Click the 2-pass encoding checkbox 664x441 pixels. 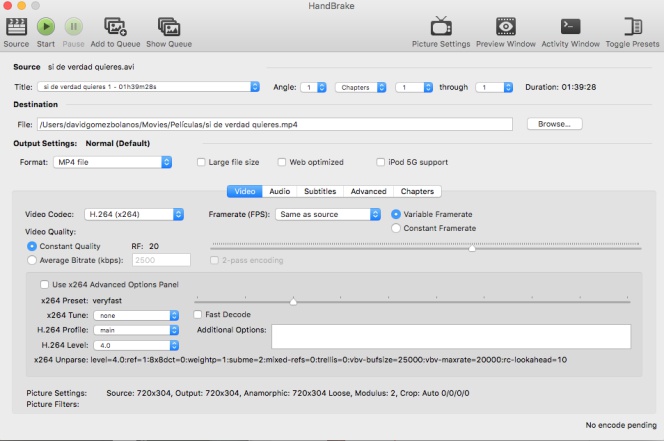215,260
